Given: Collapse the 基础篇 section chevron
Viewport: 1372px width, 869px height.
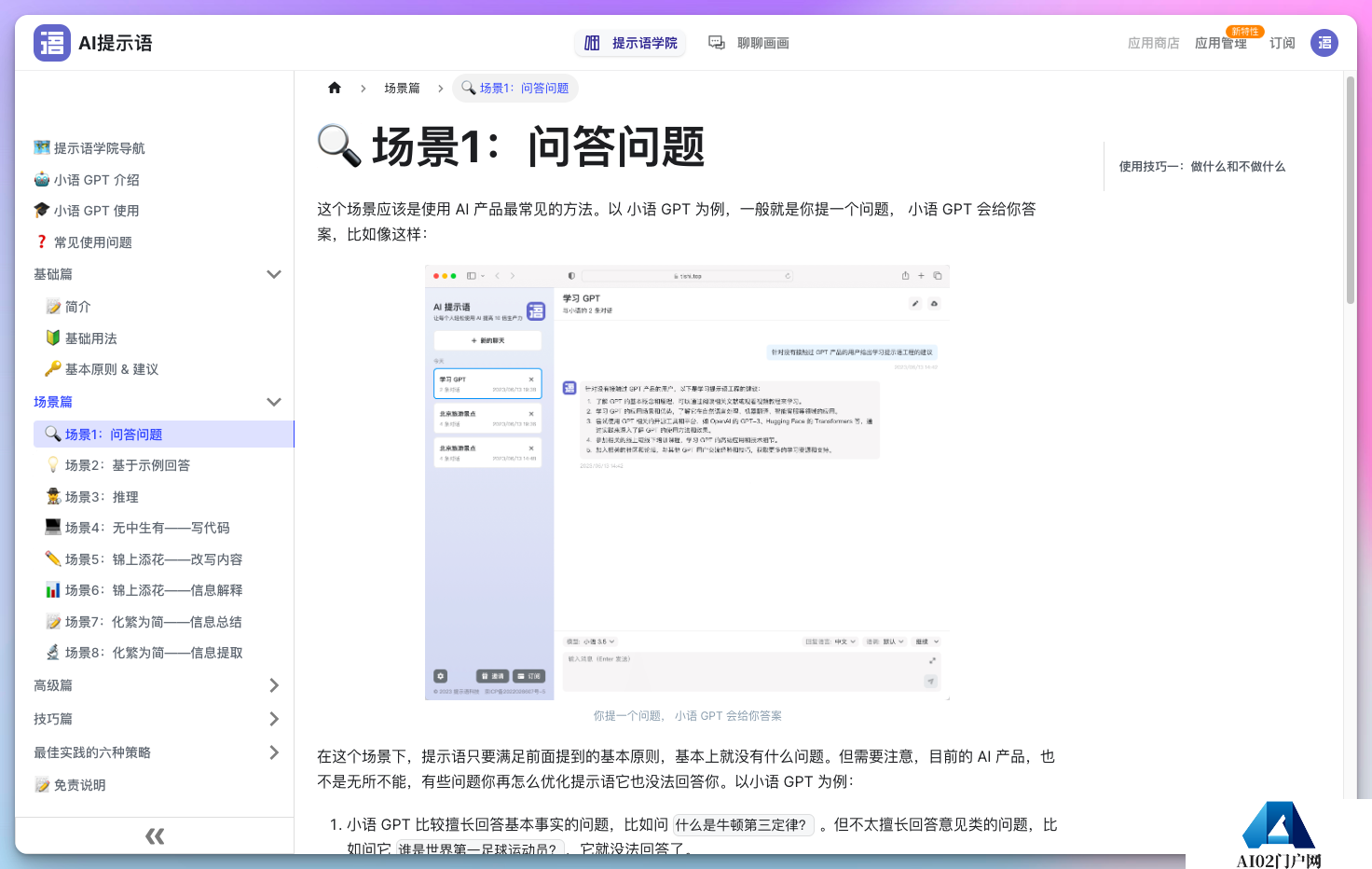Looking at the screenshot, I should coord(274,274).
